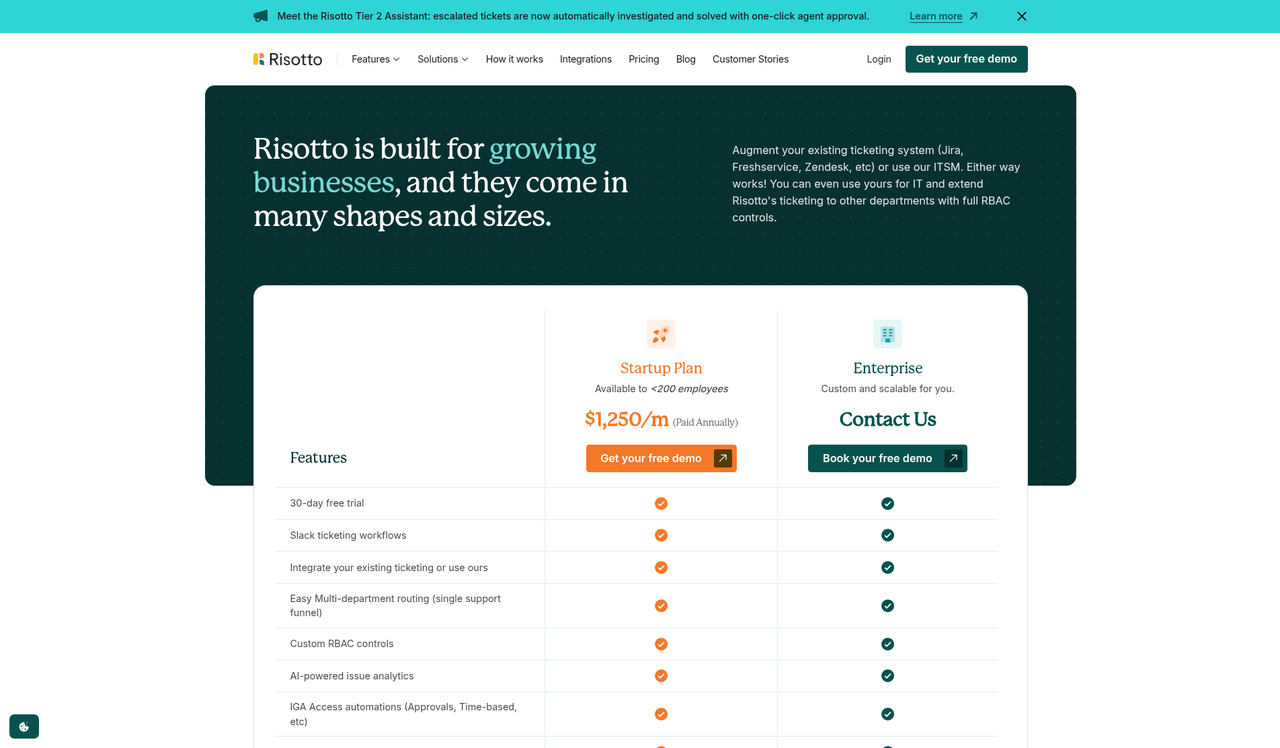Expand the Solutions dropdown menu

[443, 59]
